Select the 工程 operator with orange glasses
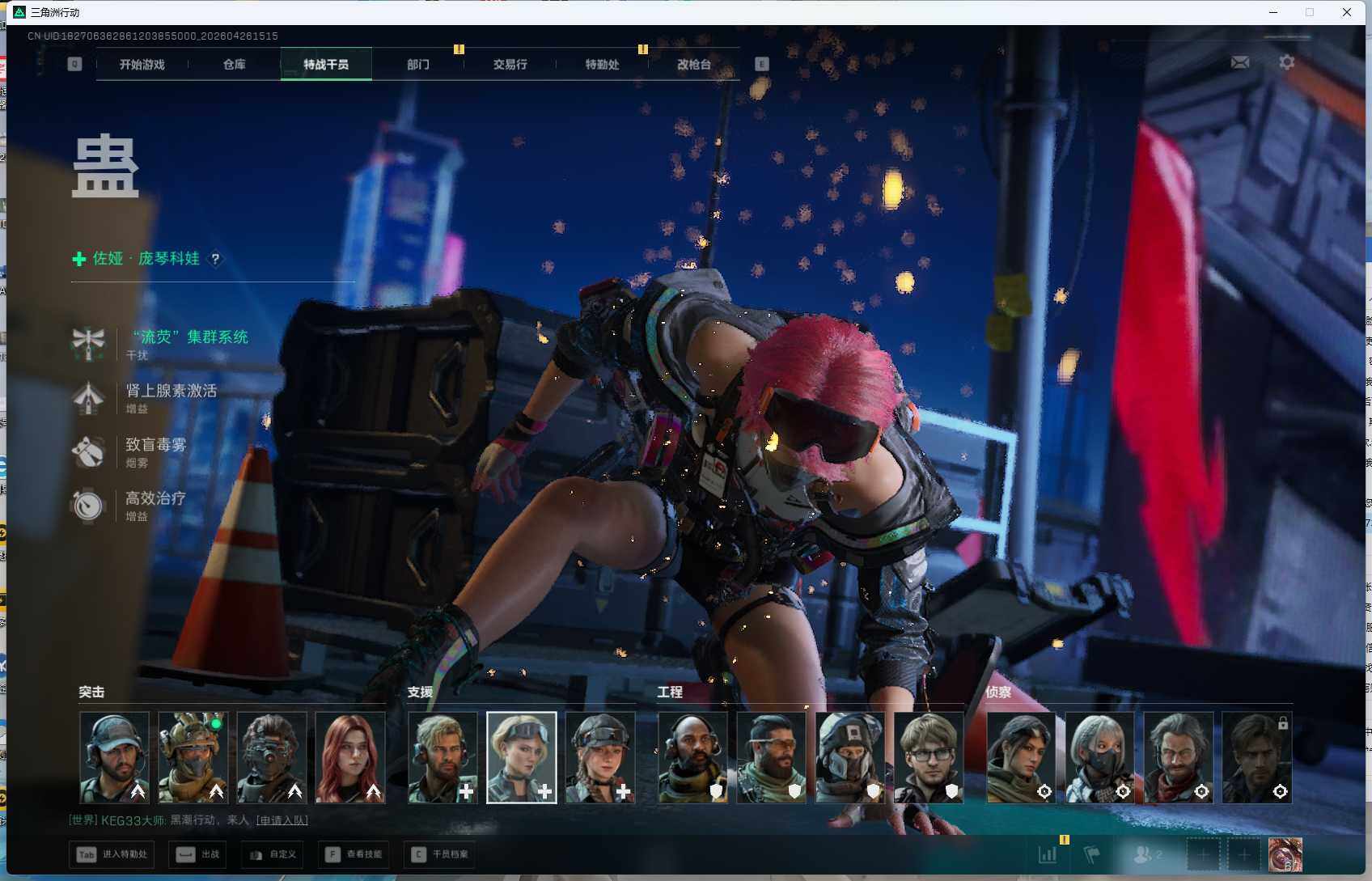 [x=772, y=757]
